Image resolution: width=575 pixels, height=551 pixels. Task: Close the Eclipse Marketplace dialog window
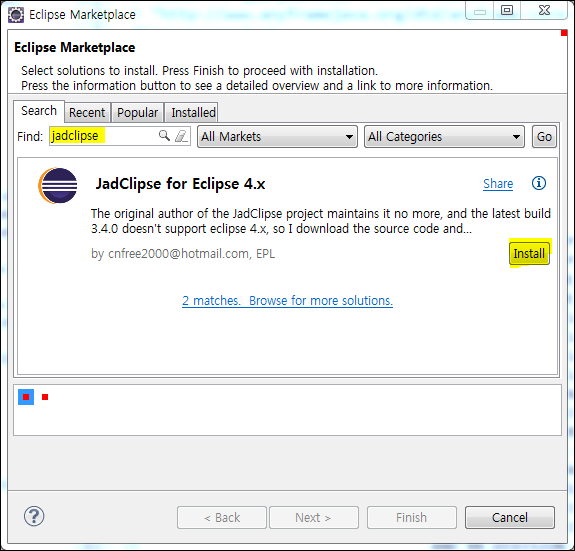point(545,10)
